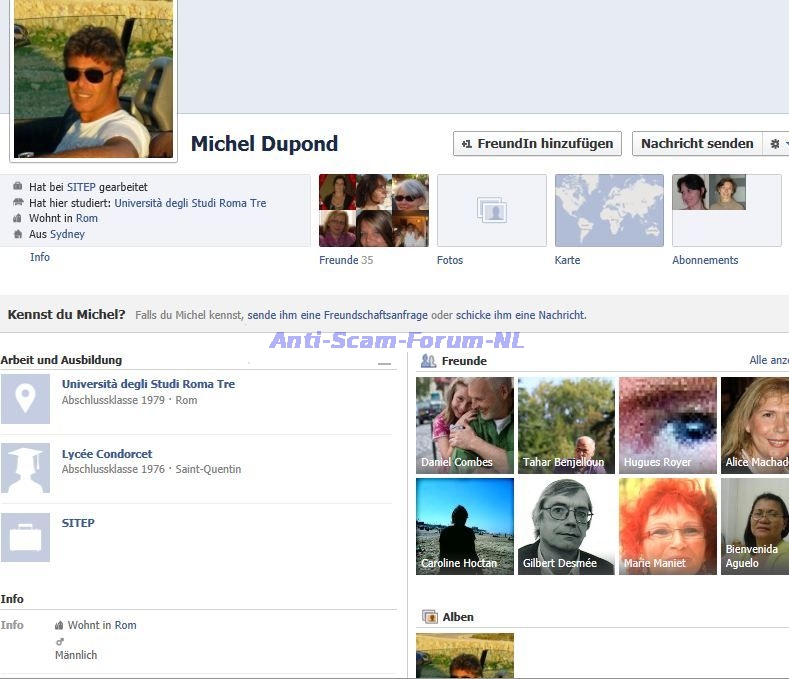Open Università degli Studi Roma Tre education entry
Image resolution: width=789 pixels, height=679 pixels.
(x=148, y=384)
